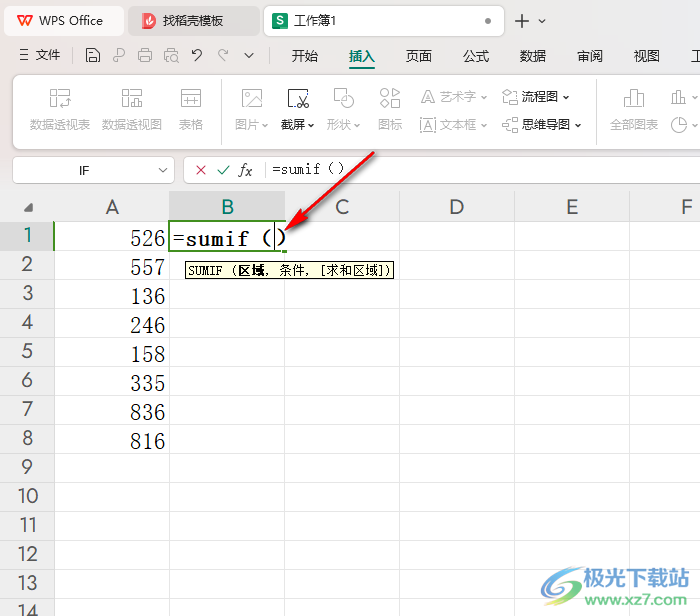Click the pie chart icon
This screenshot has height=616, width=700.
pos(679,125)
